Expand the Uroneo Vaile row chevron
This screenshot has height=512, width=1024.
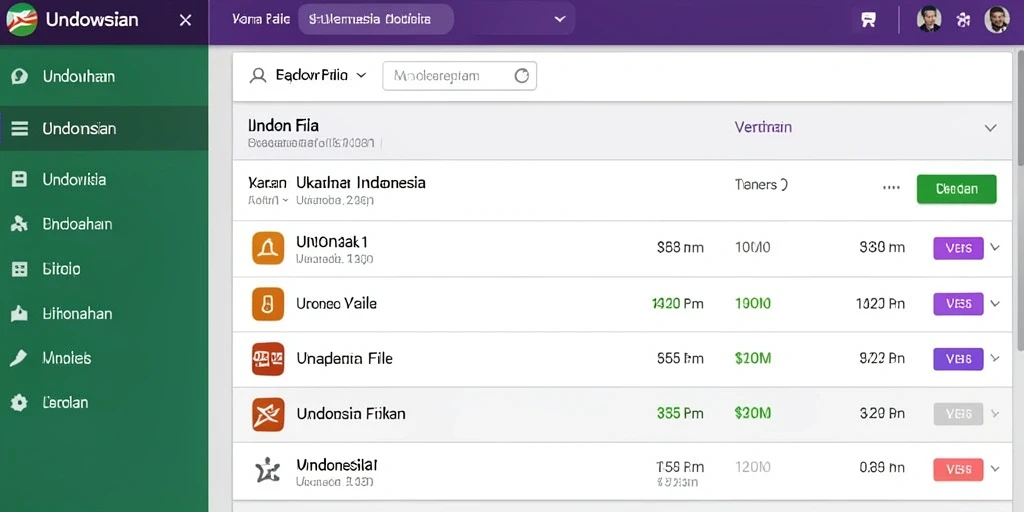tap(995, 303)
